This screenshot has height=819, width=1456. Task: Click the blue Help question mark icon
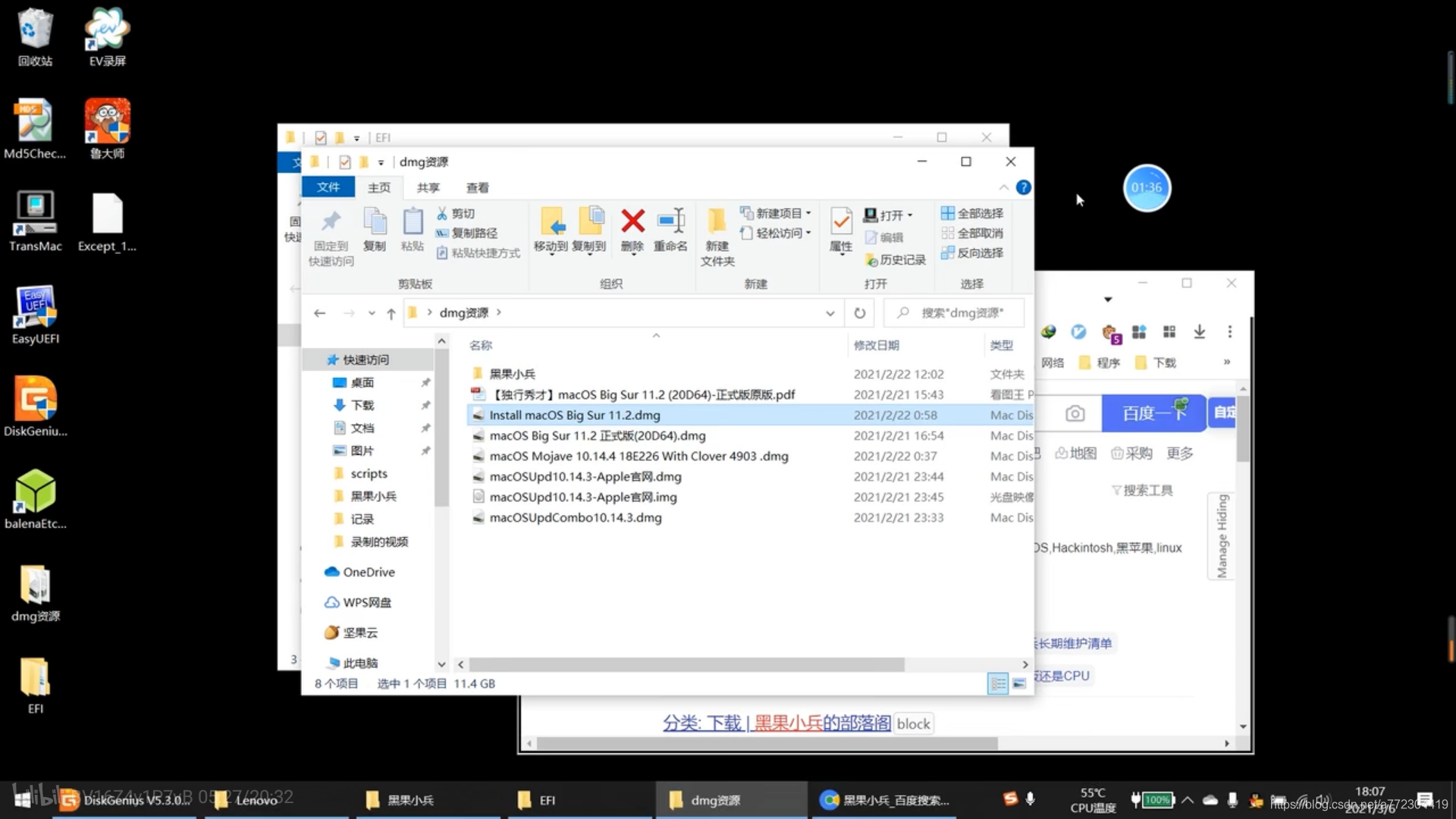(x=1023, y=187)
